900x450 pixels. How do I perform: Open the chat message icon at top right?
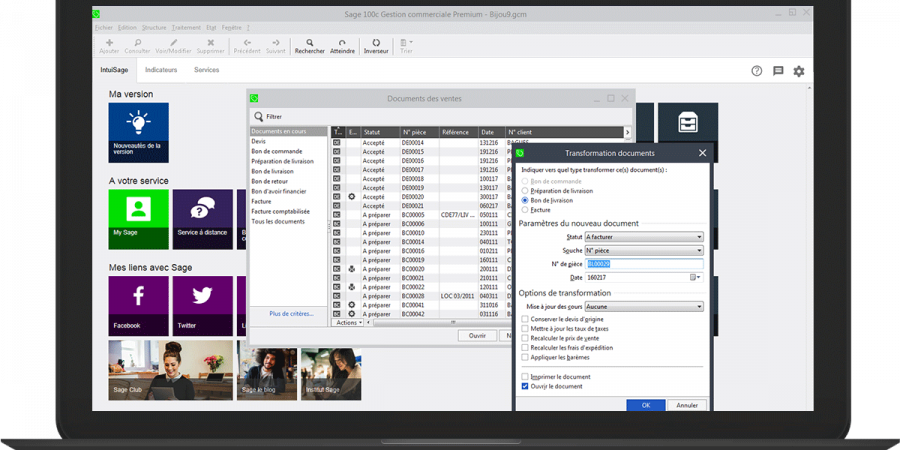778,71
